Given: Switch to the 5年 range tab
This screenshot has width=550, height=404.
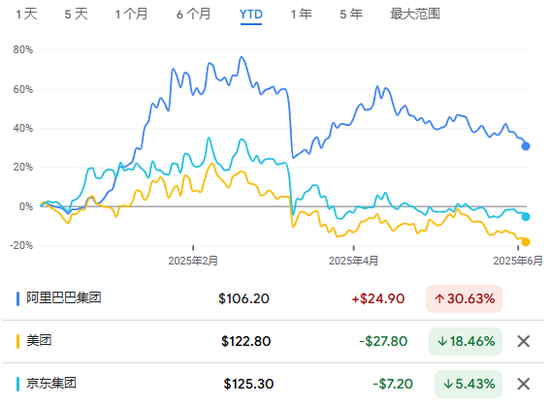Looking at the screenshot, I should [x=351, y=14].
